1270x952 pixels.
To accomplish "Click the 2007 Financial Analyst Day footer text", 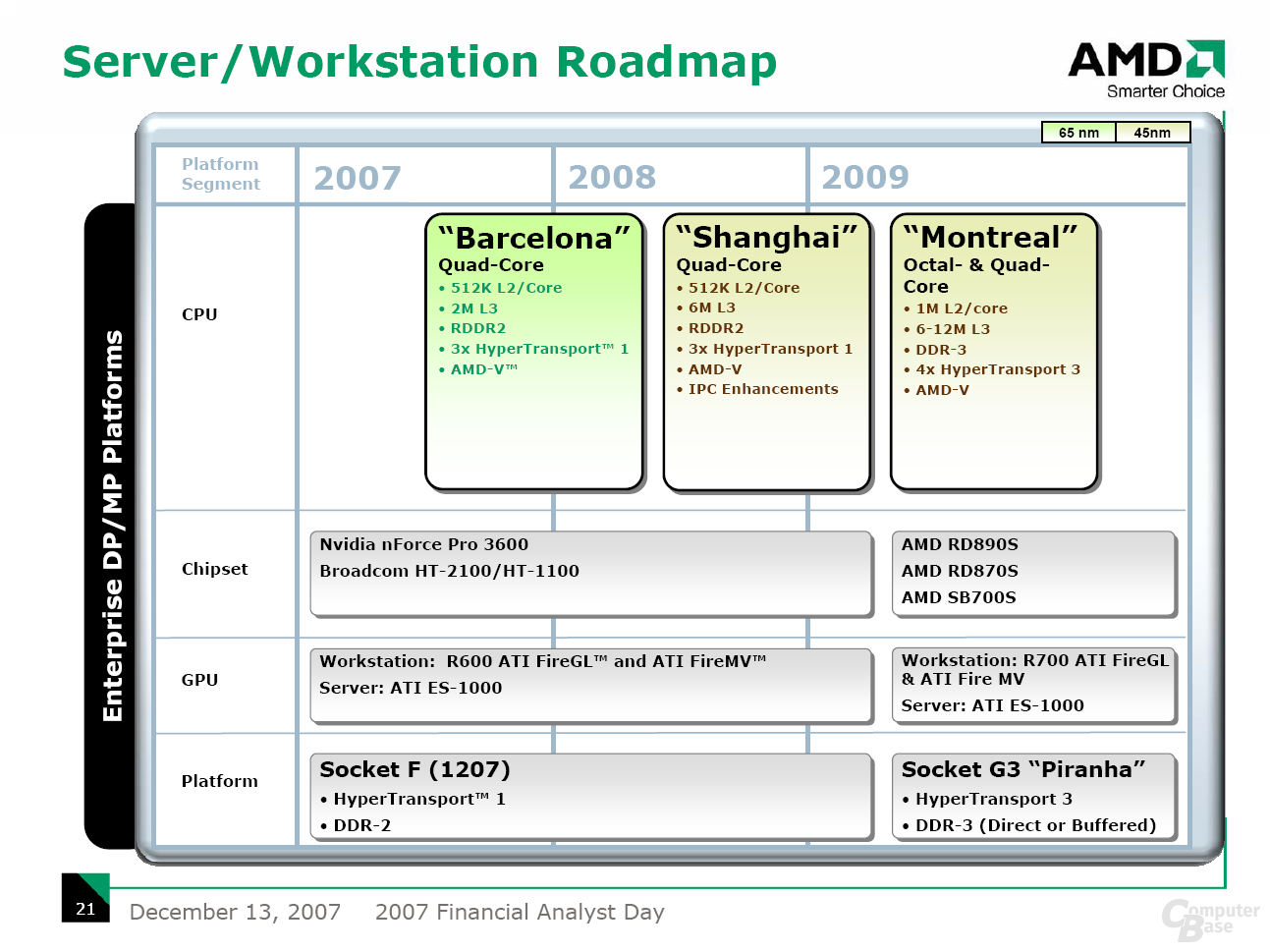I will coord(520,912).
